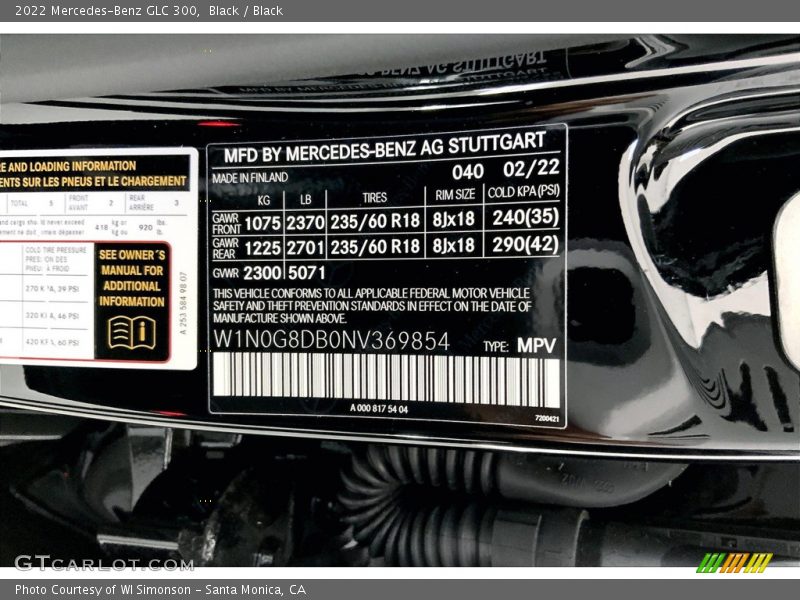
Task: Click the 'COLD TIRE PRESSURE' heading
Action: (x=56, y=250)
